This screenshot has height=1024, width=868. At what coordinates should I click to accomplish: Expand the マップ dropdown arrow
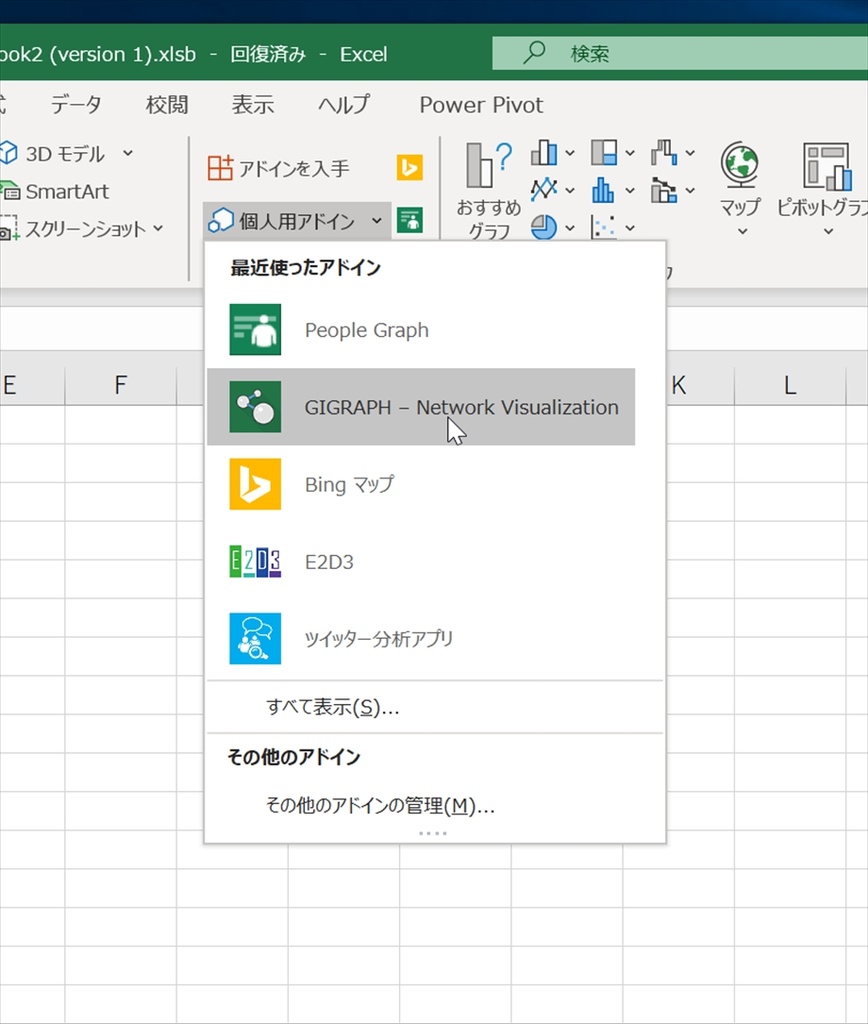(743, 232)
